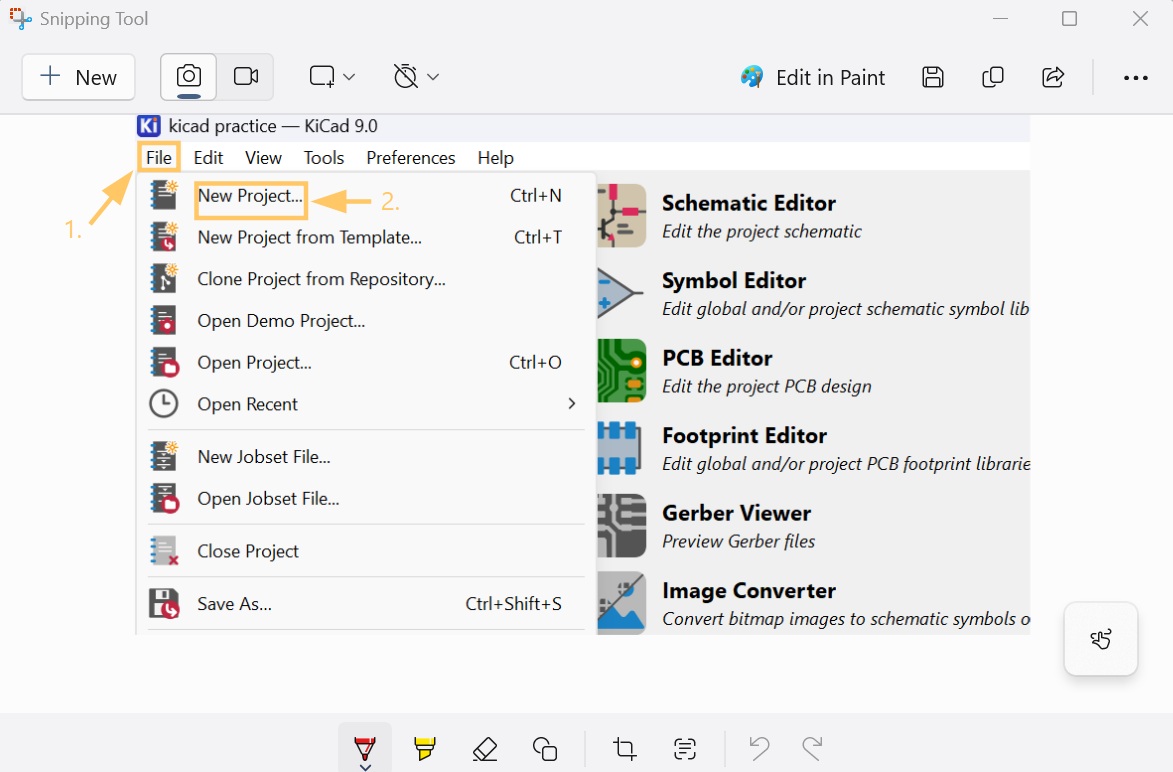Screen dimensions: 1173x772
Task: Select the highlighter annotation tool
Action: click(424, 747)
